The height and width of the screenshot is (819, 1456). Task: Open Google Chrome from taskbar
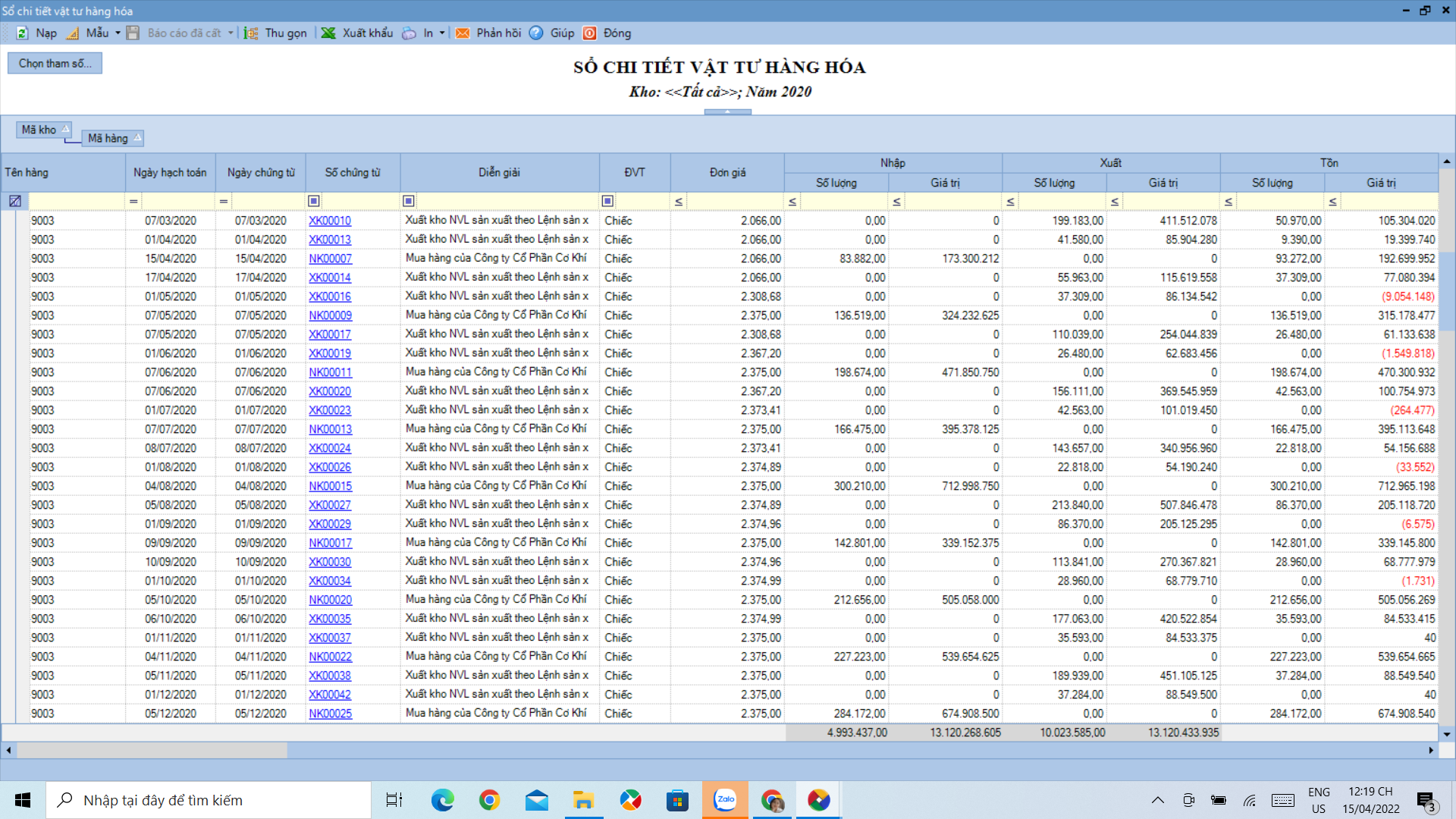tap(489, 800)
